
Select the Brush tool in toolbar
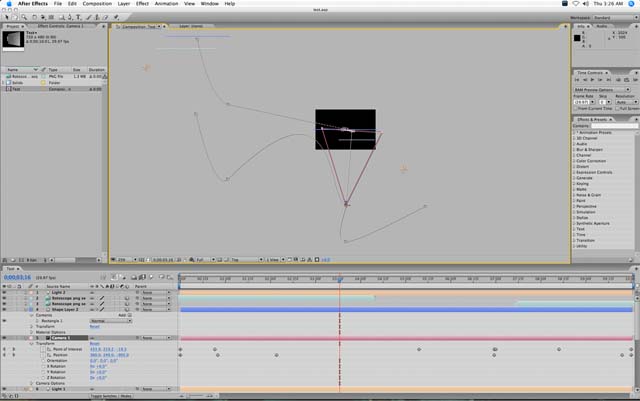89,17
